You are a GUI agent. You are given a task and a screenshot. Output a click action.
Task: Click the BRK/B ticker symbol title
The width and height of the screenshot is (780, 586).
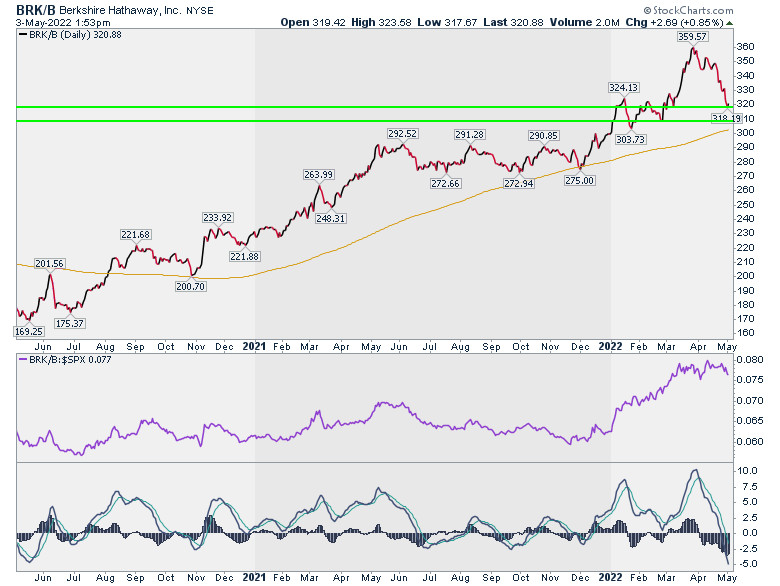(36, 10)
